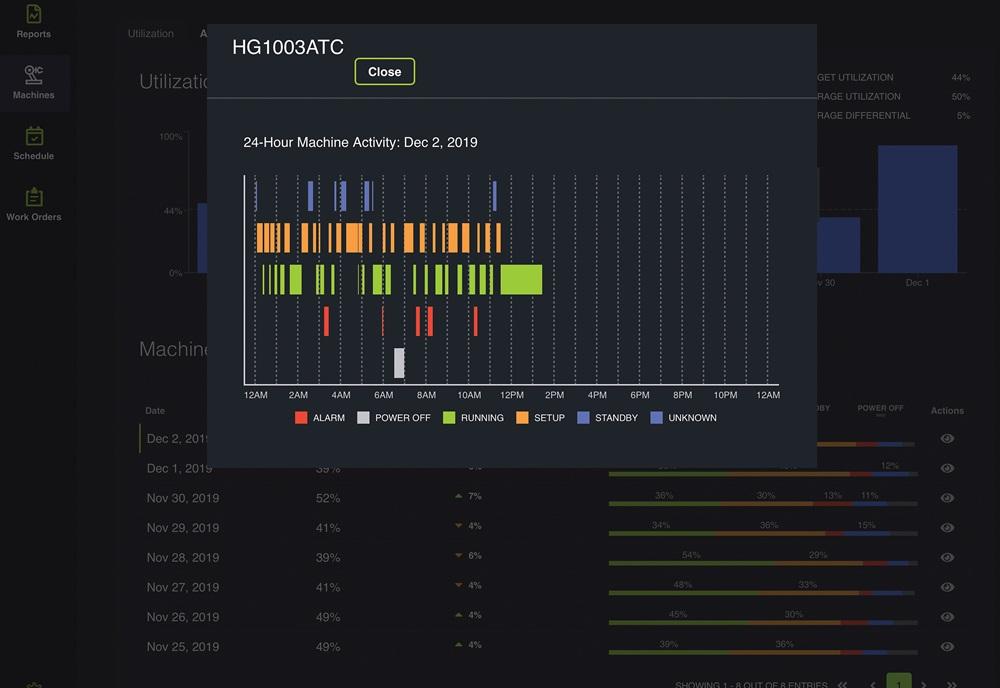
Task: Jump to last page of entries
Action: pos(952,685)
